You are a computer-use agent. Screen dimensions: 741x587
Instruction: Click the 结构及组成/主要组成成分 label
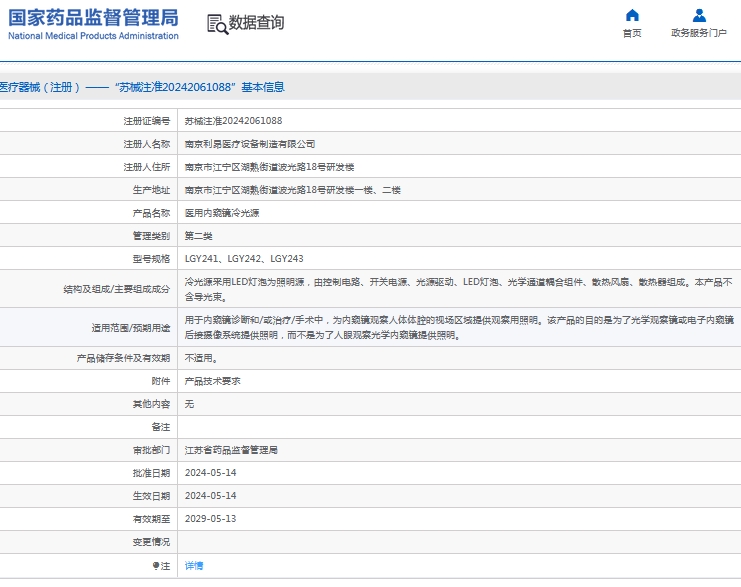click(x=117, y=289)
